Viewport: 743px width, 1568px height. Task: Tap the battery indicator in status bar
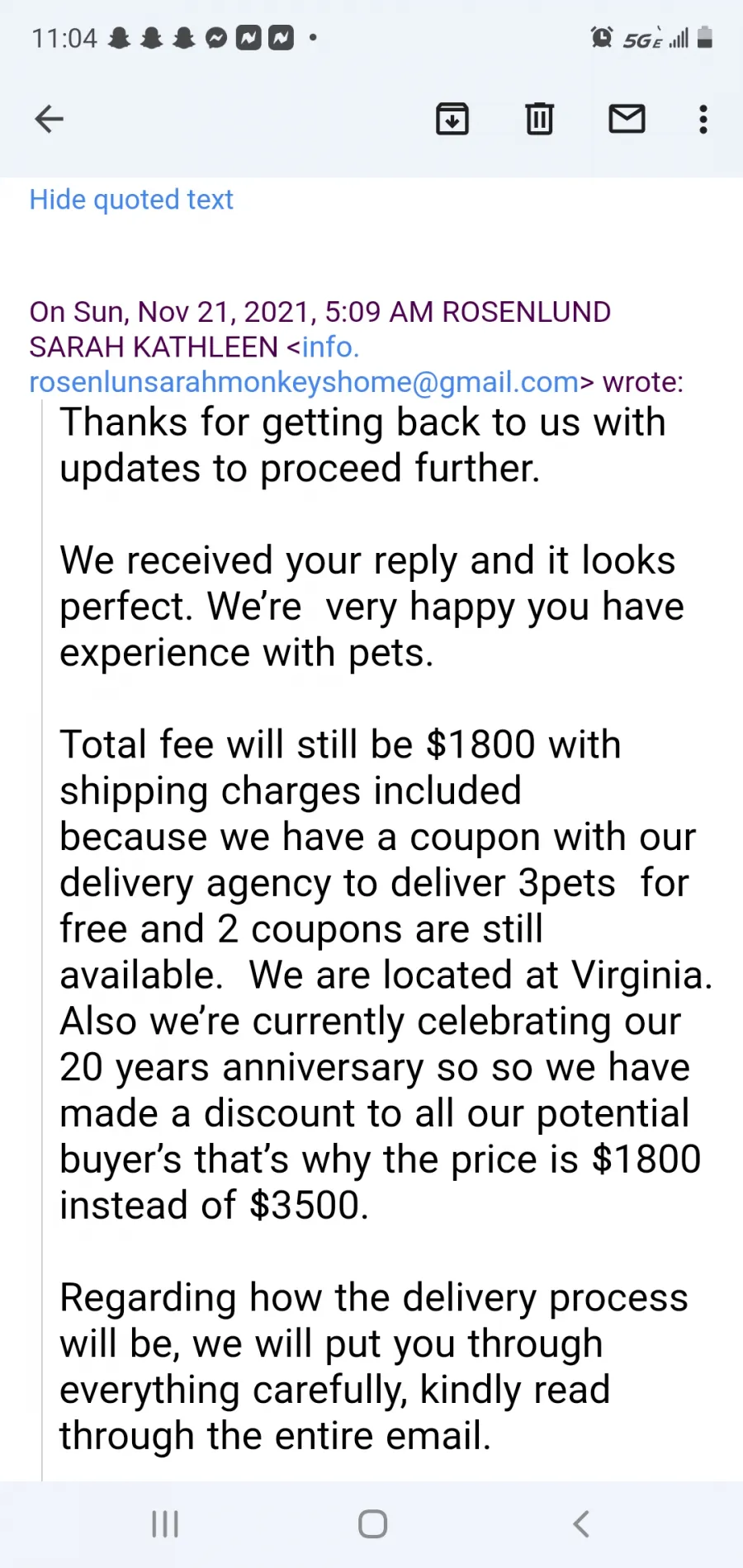tap(705, 38)
